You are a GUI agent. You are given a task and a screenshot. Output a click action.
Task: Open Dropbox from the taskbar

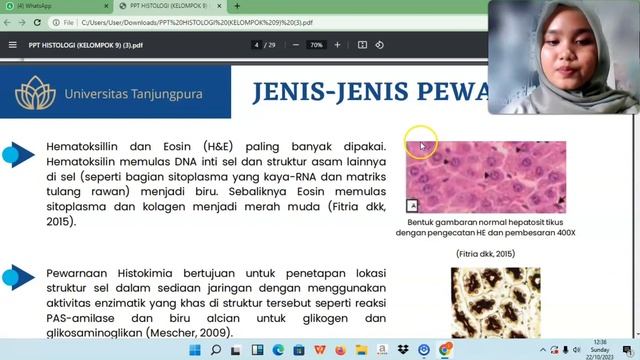(x=403, y=350)
